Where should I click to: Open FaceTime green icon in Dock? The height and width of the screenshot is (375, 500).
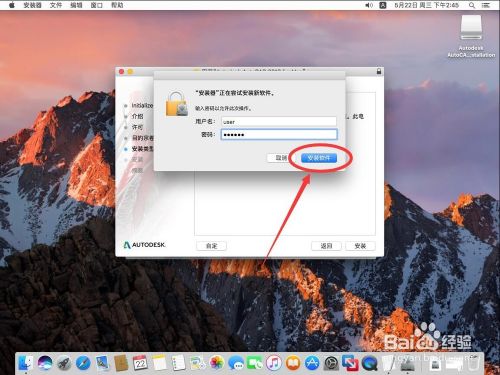[255, 363]
